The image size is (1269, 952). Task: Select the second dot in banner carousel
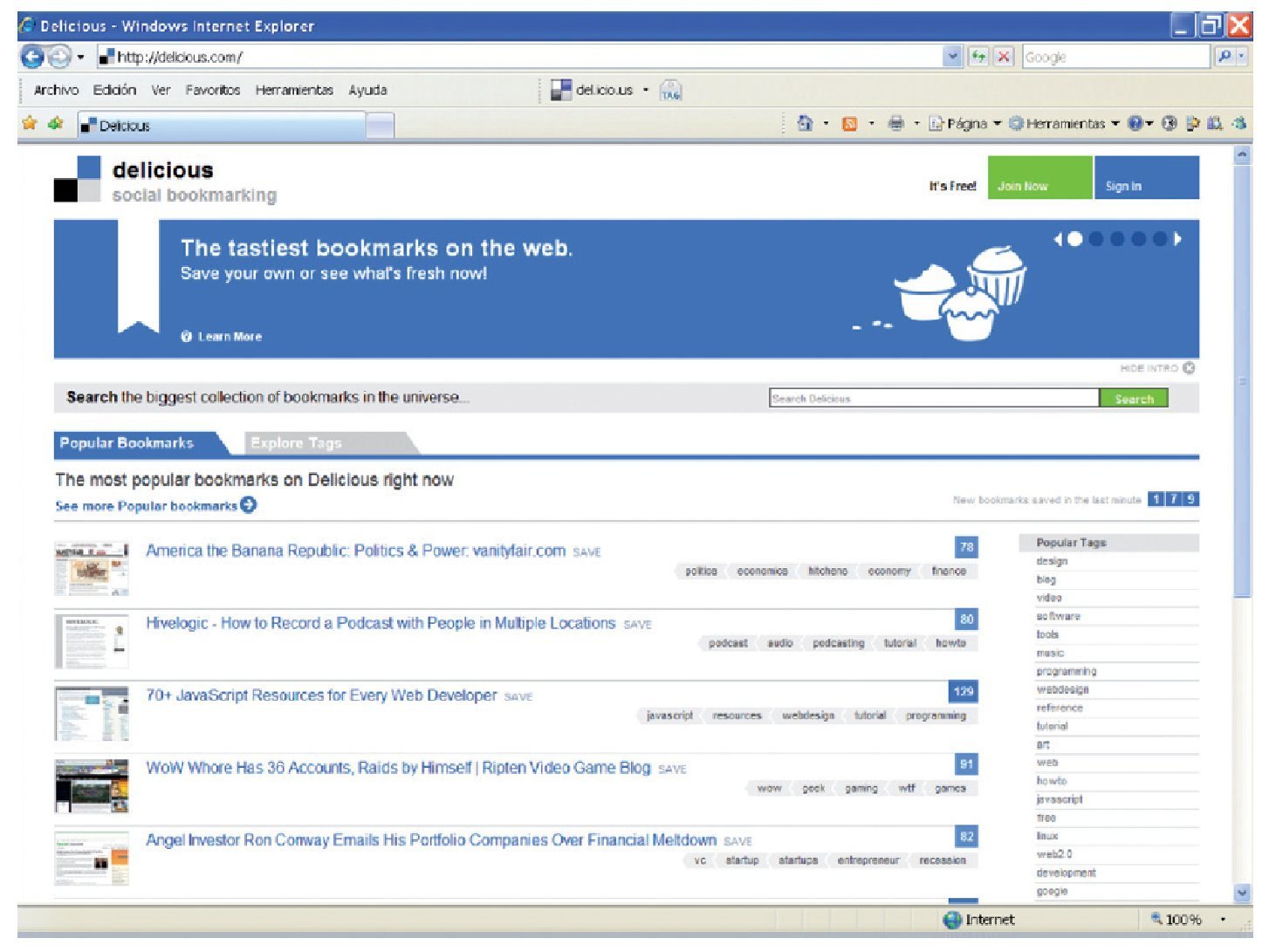click(1096, 239)
